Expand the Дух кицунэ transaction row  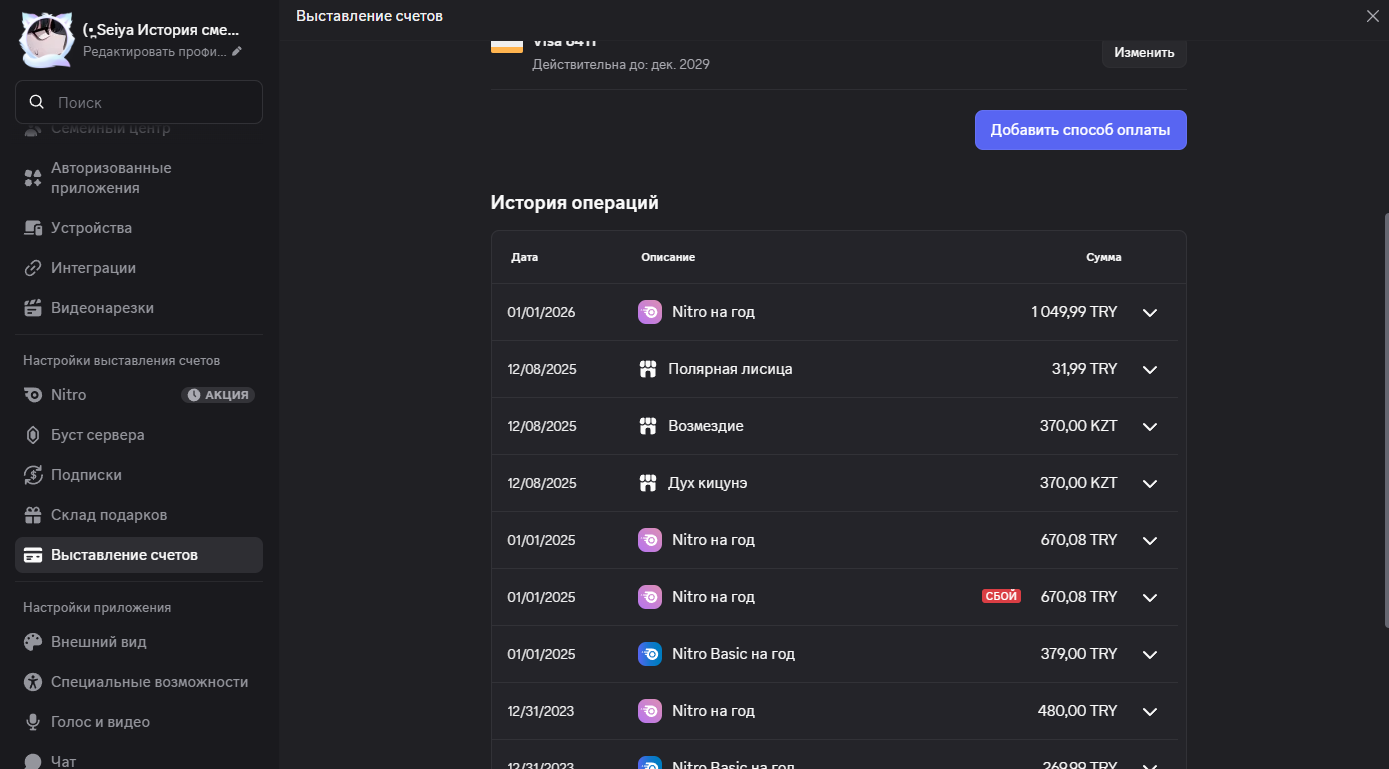1150,483
